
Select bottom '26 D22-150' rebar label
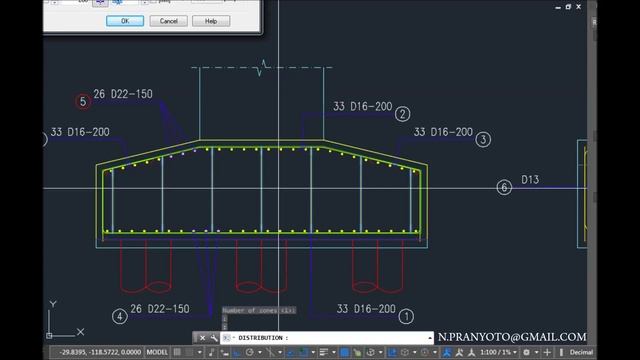click(x=160, y=309)
